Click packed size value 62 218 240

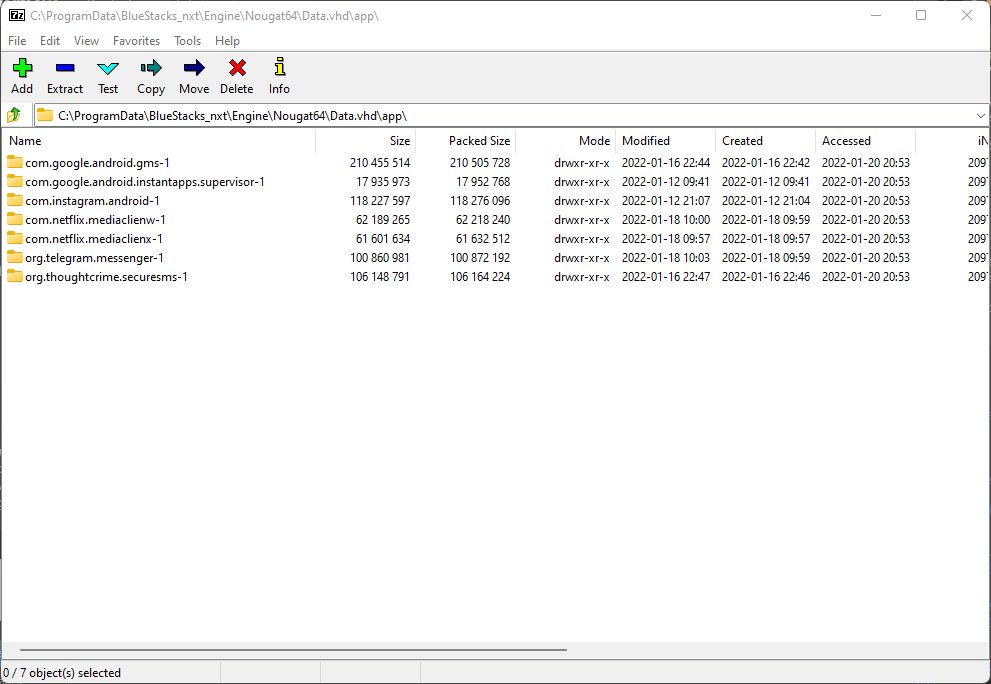[x=483, y=219]
